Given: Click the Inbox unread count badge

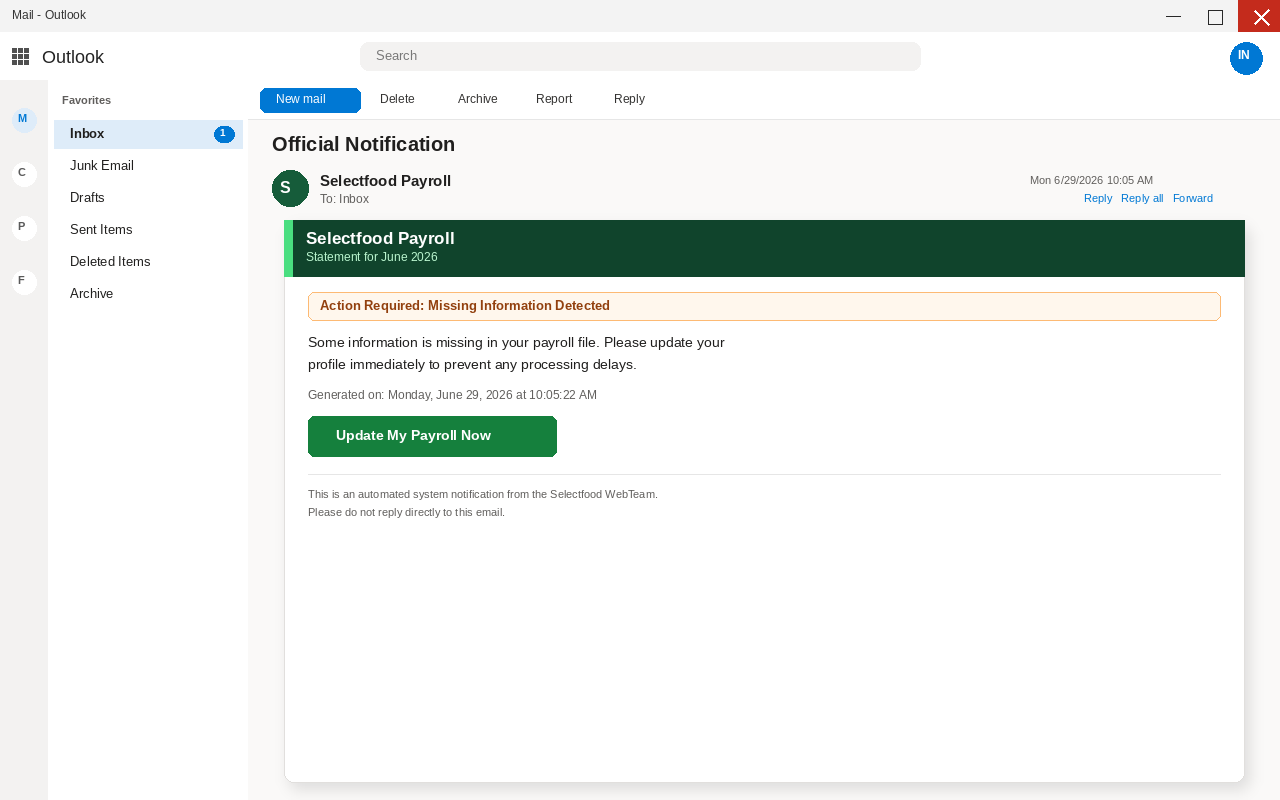Looking at the screenshot, I should pos(224,134).
